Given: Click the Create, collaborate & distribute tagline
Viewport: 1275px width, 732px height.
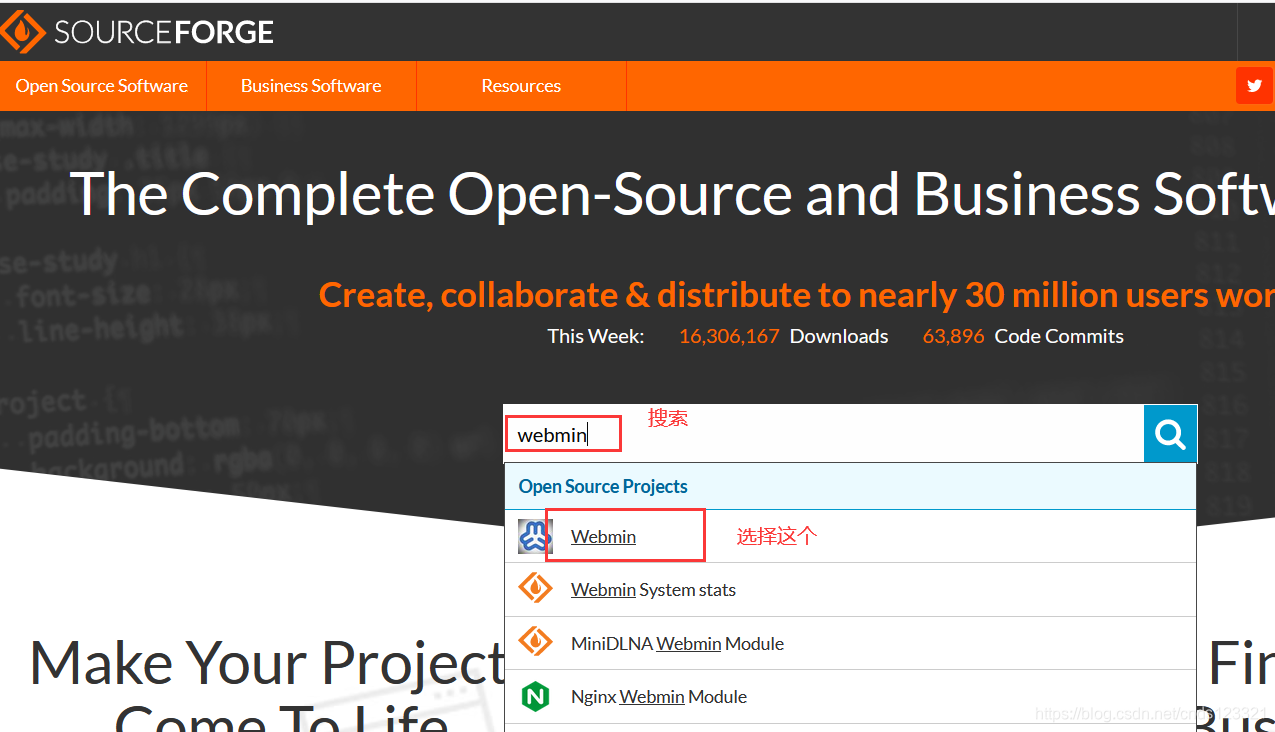Looking at the screenshot, I should click(796, 295).
